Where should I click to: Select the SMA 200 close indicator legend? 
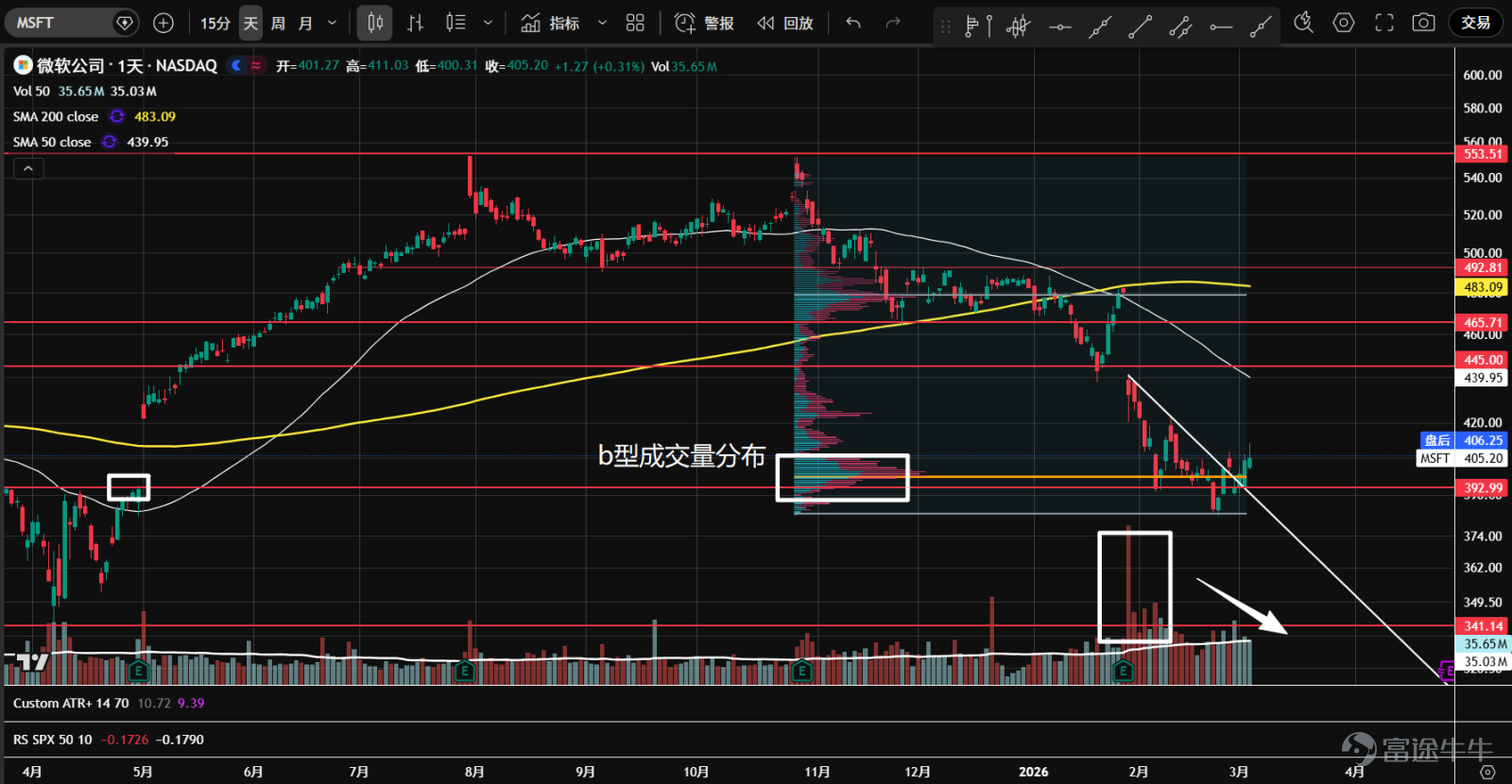coord(56,116)
